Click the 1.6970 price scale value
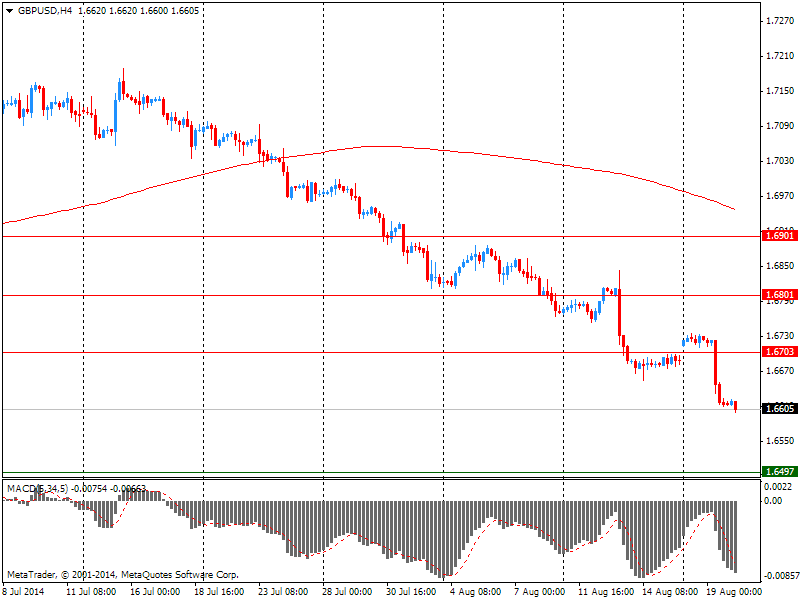Image resolution: width=800 pixels, height=600 pixels. [781, 196]
